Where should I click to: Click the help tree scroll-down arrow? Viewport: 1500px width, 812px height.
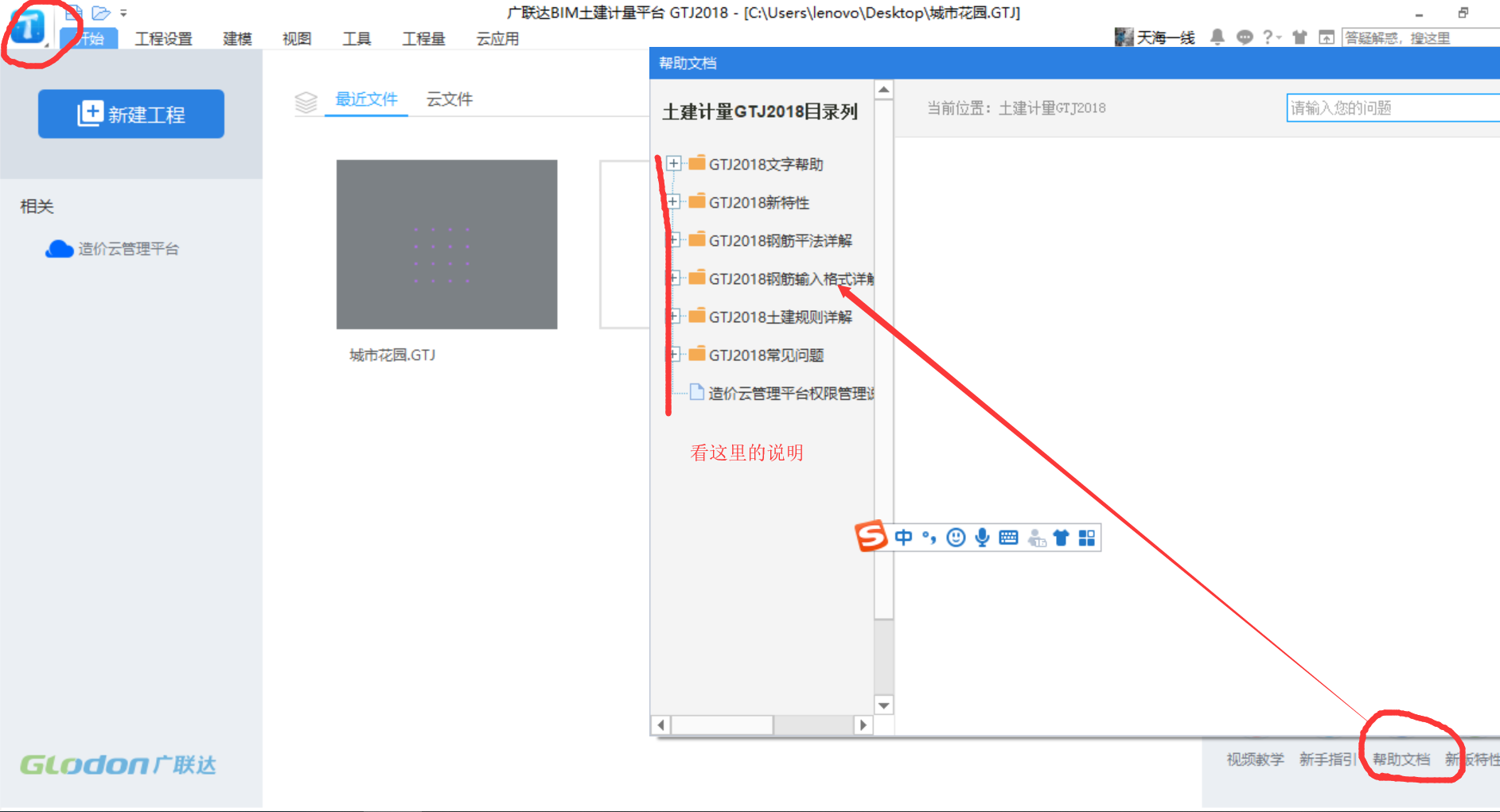click(x=883, y=705)
